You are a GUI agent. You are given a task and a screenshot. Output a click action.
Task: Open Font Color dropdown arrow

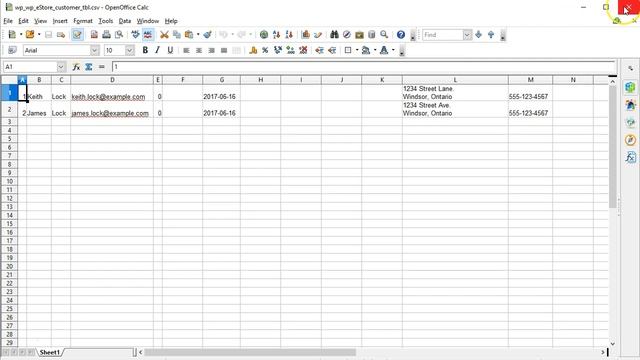[393, 50]
